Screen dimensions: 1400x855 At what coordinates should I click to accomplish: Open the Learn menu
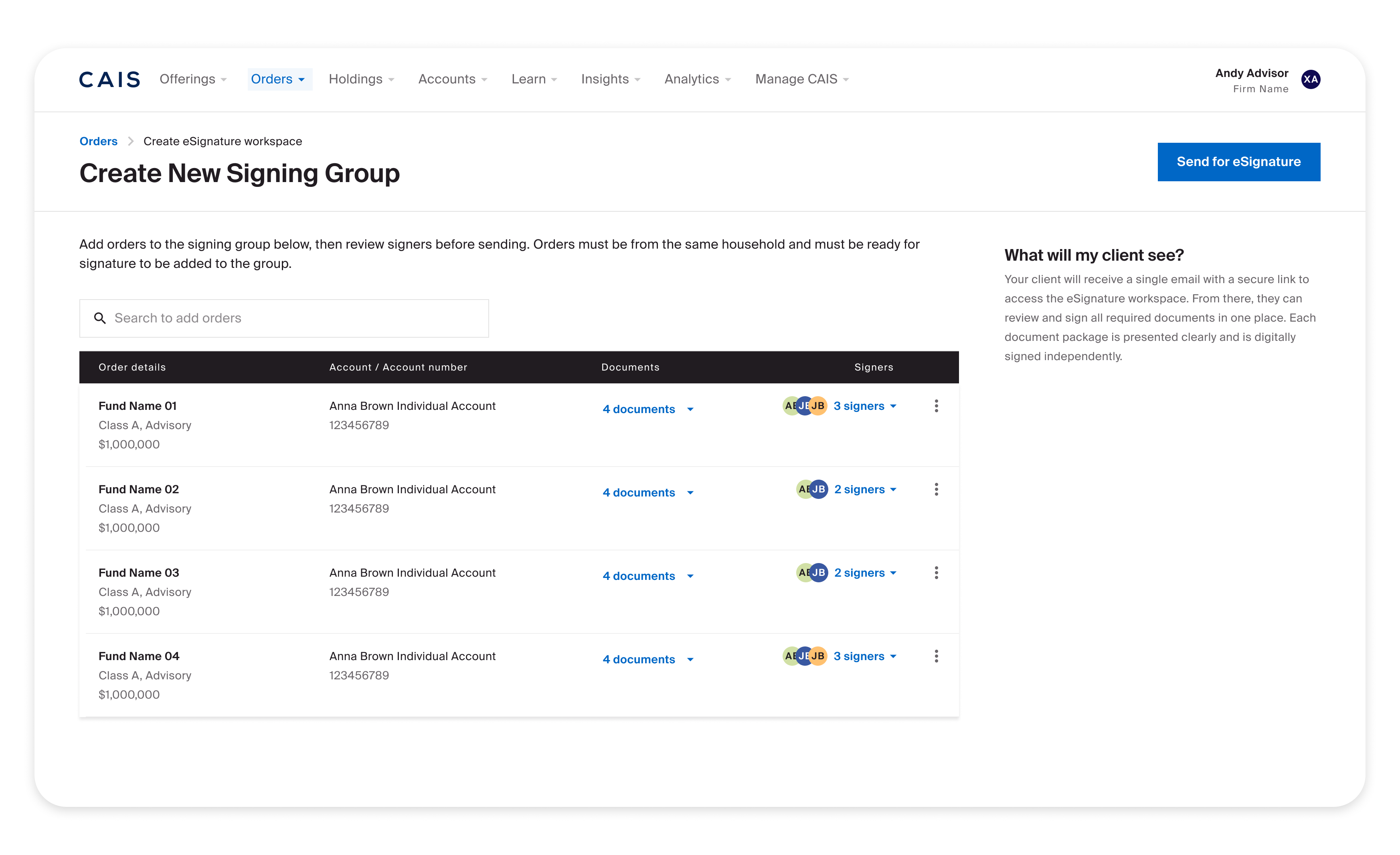(x=534, y=79)
